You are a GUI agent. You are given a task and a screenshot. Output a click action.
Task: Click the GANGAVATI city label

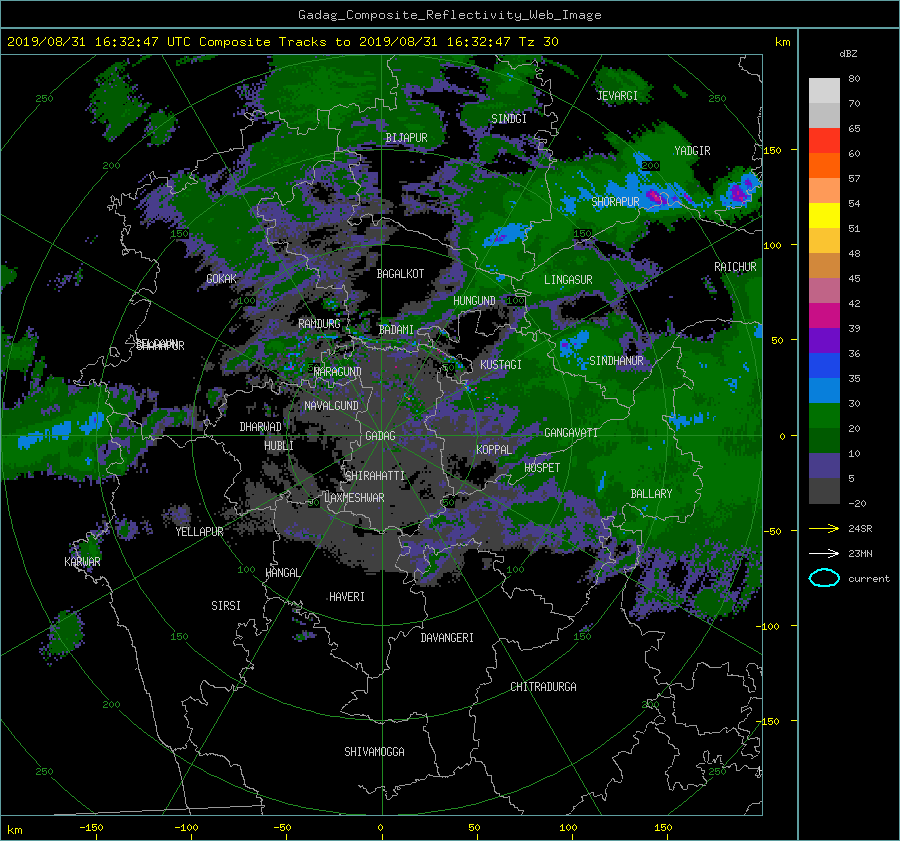point(571,433)
